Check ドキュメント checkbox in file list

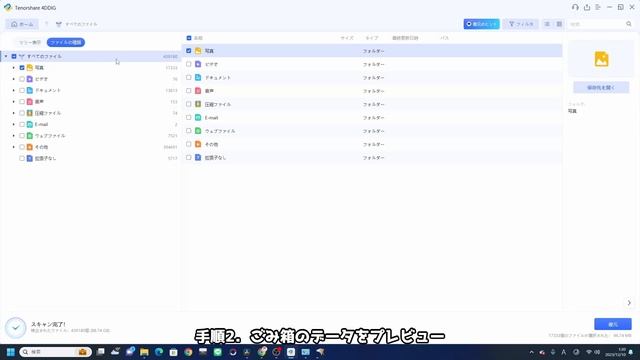point(189,78)
